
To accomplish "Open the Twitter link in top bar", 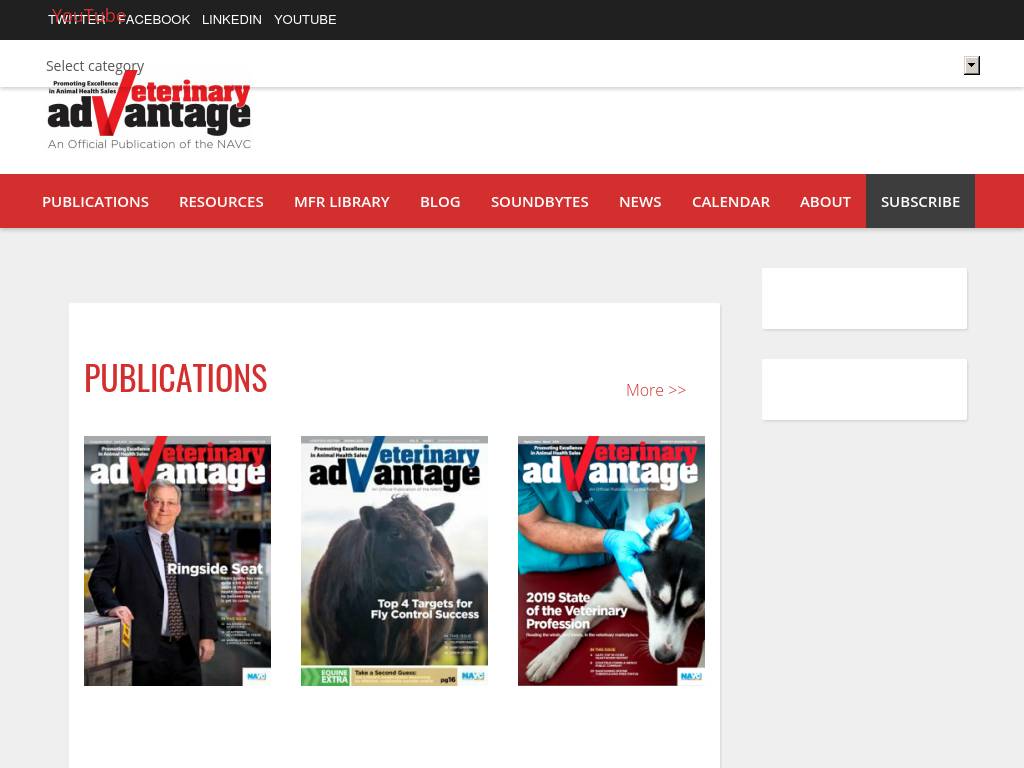I will (76, 20).
